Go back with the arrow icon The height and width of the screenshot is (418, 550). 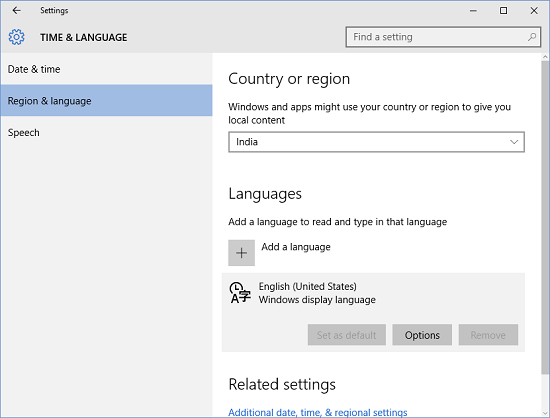(16, 11)
